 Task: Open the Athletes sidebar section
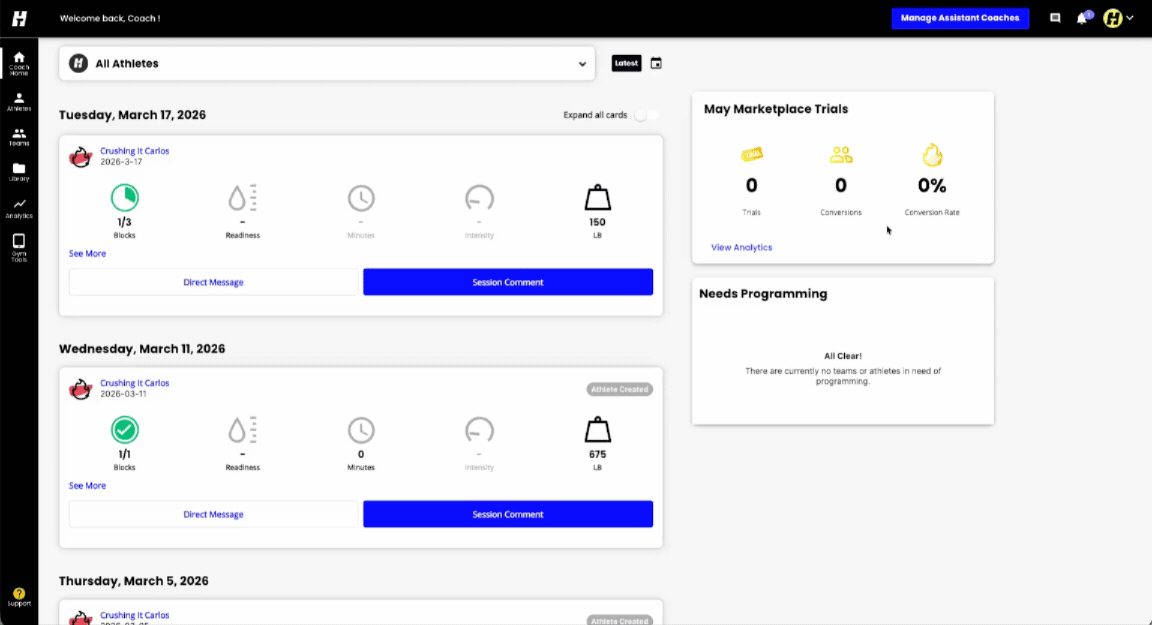19,102
